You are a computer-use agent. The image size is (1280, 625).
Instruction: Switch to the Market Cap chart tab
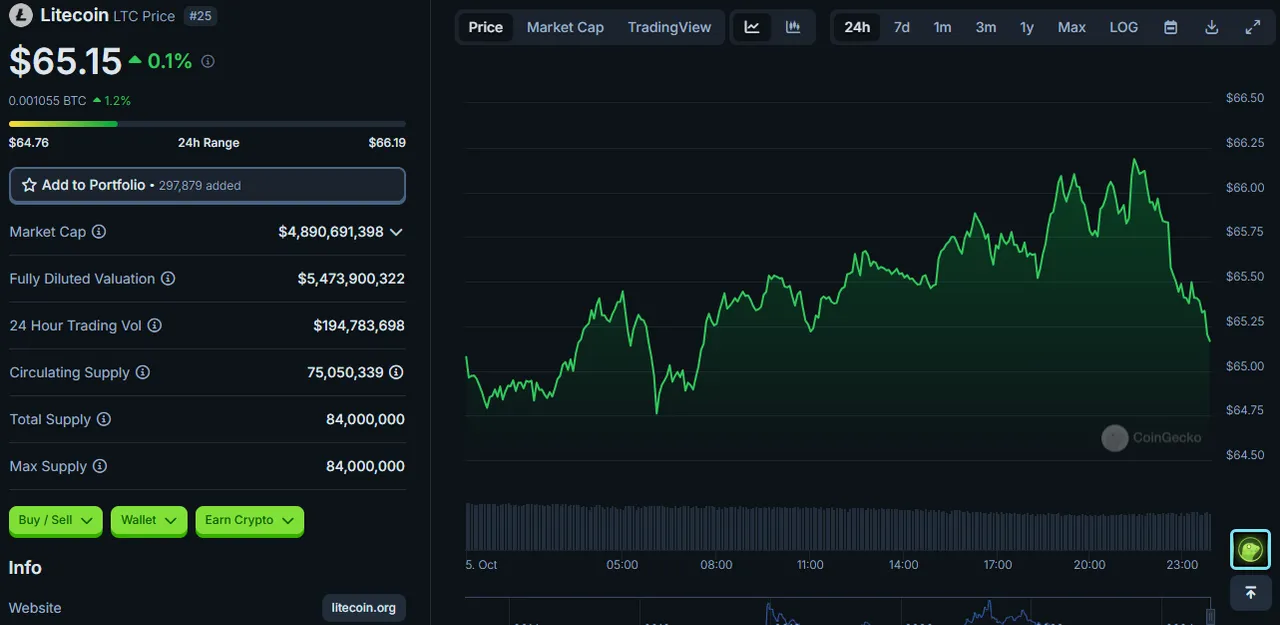565,27
